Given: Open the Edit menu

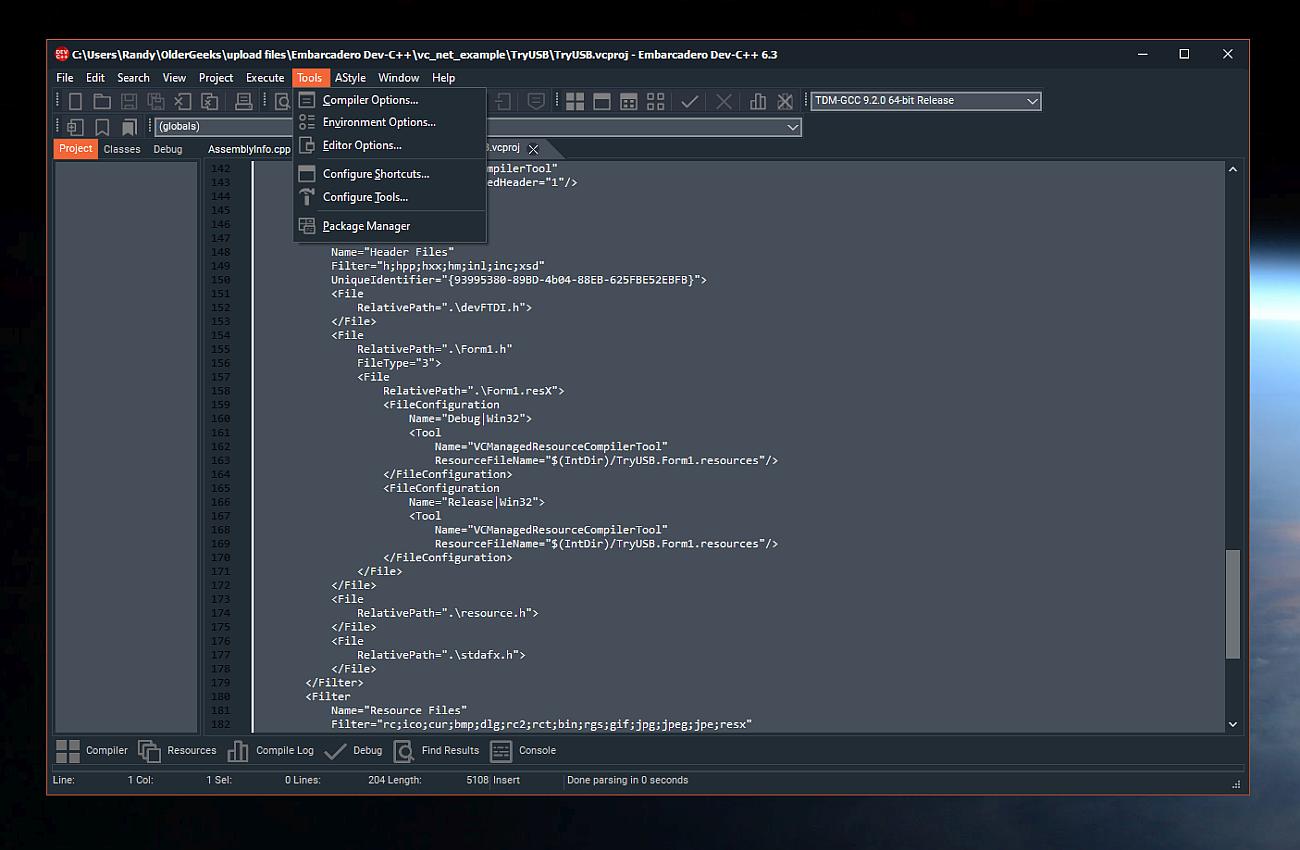Looking at the screenshot, I should 95,78.
